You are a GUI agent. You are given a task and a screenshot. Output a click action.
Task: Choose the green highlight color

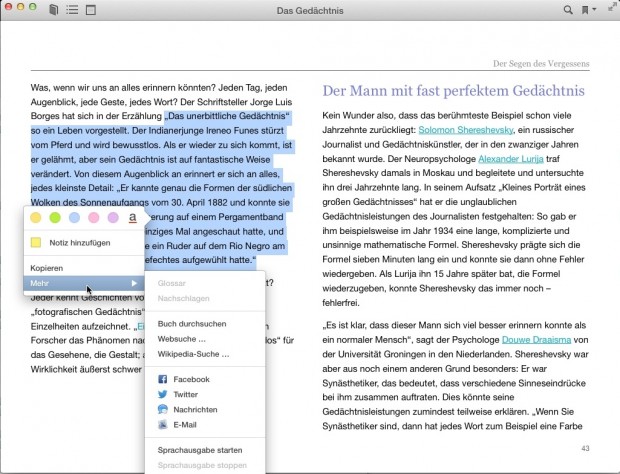point(55,217)
